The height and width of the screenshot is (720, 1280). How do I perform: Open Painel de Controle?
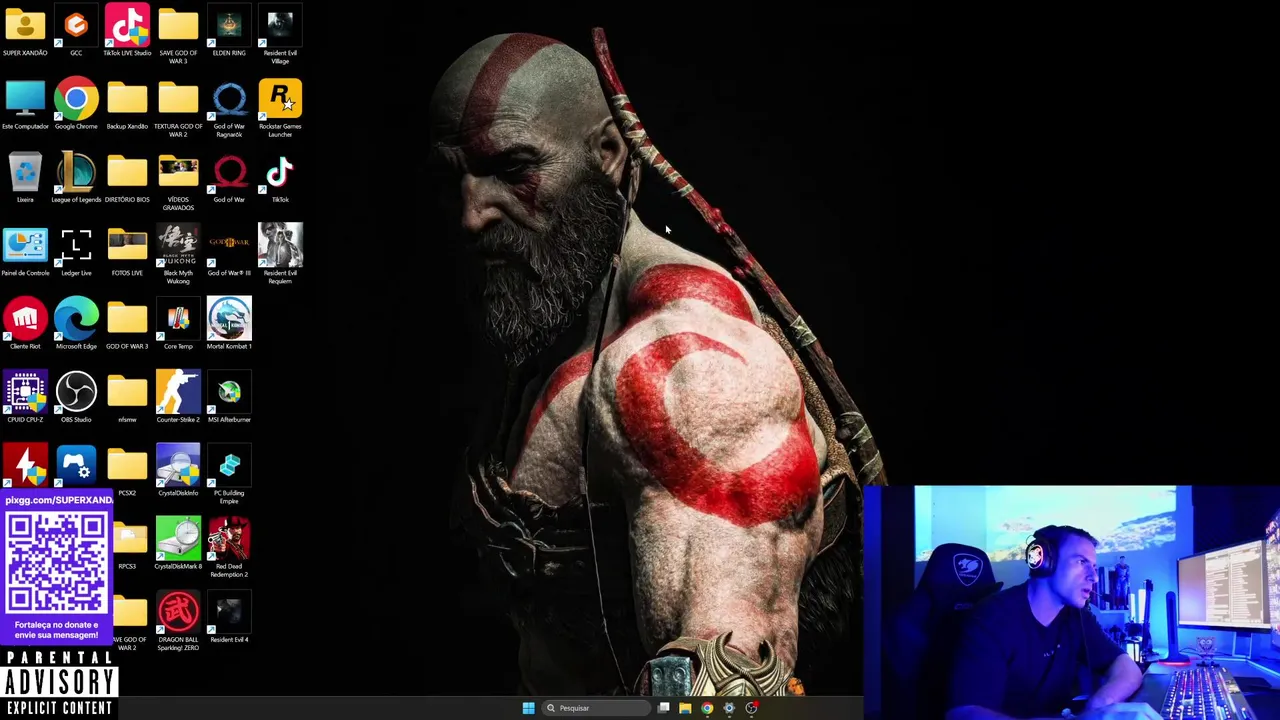[25, 252]
